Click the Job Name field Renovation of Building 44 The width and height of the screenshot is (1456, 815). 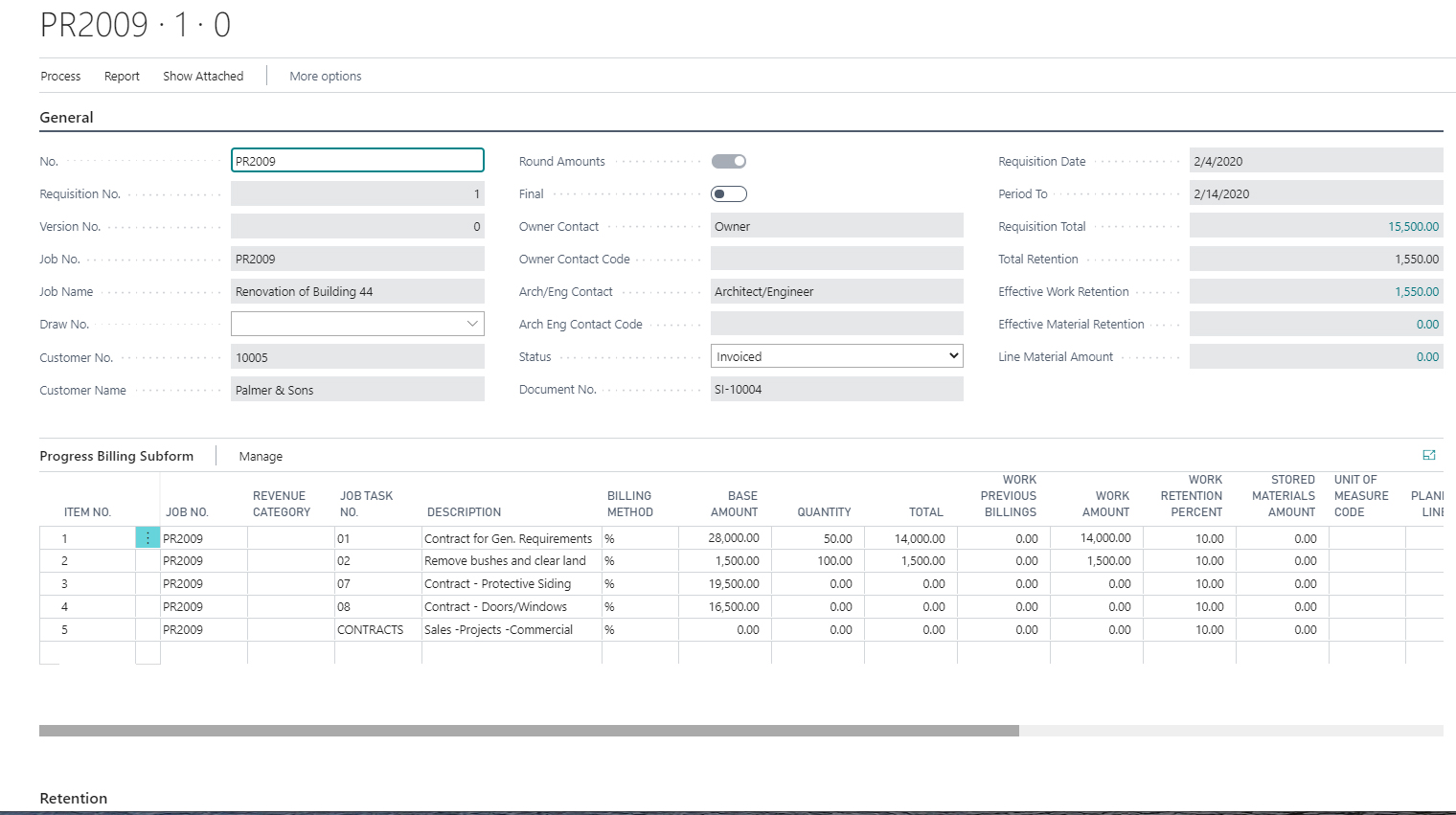(x=357, y=291)
